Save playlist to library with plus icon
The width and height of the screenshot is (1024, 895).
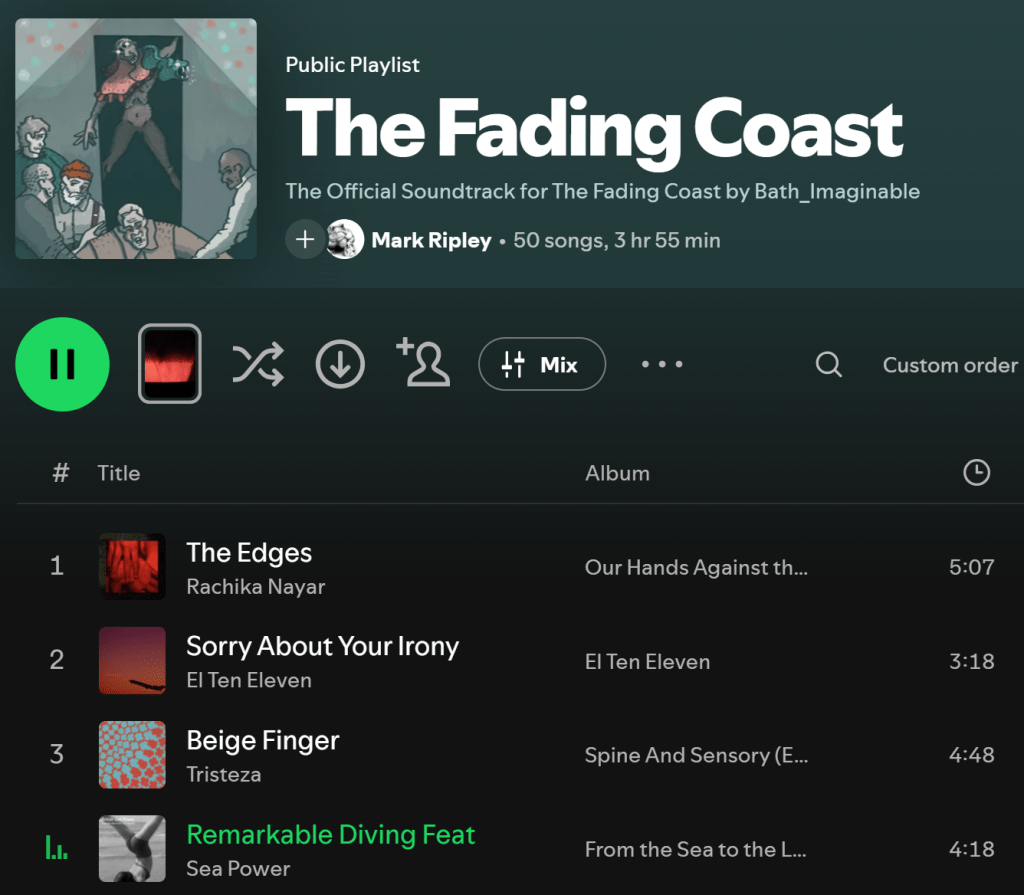pos(304,240)
